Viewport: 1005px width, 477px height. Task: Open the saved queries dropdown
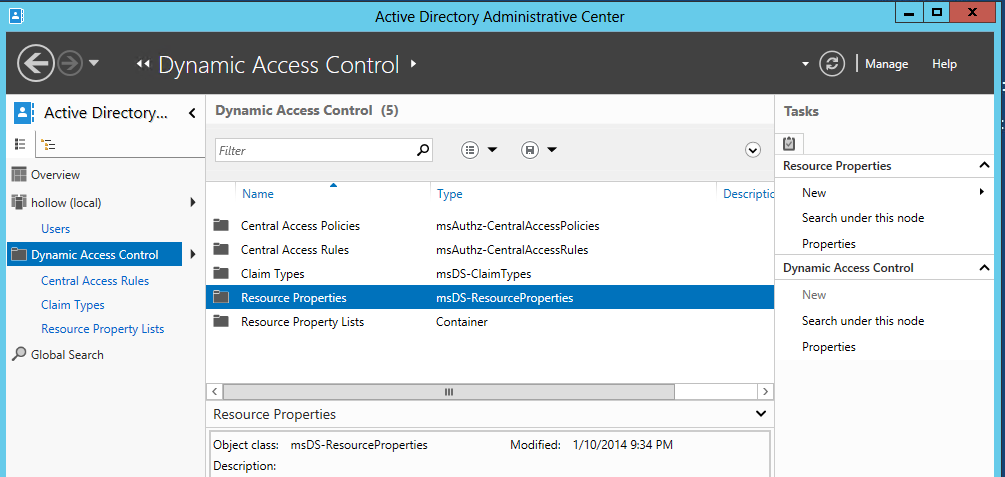pyautogui.click(x=539, y=150)
